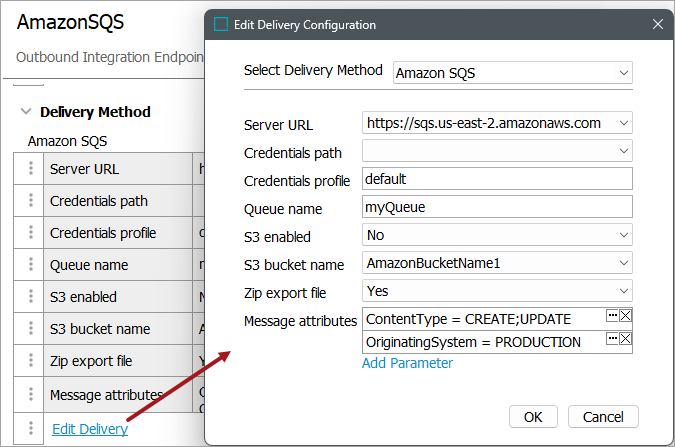
Task: Click the drag handle beside Edit Delivery link
Action: click(x=31, y=428)
